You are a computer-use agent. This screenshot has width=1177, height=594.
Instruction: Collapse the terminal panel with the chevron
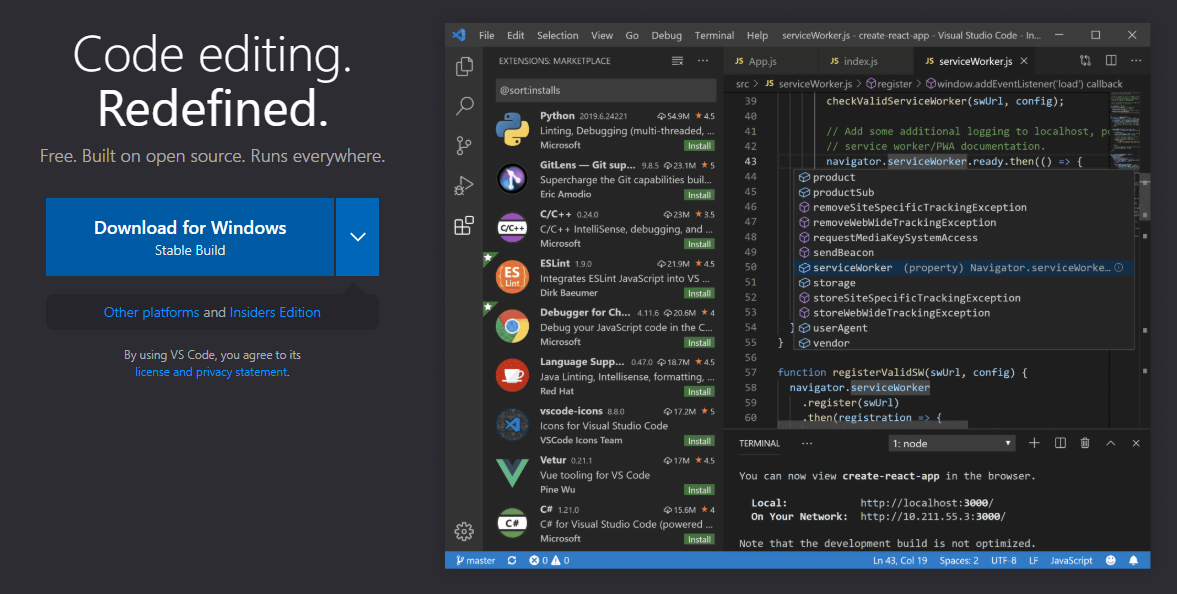pyautogui.click(x=1110, y=442)
